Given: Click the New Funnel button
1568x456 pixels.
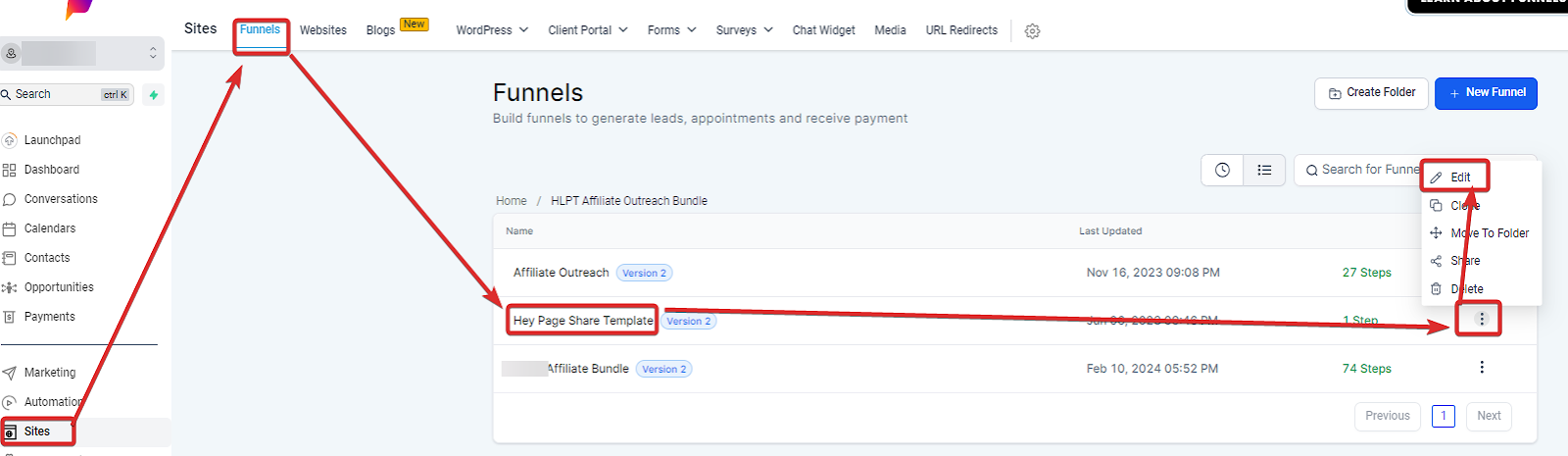Looking at the screenshot, I should tap(1486, 93).
